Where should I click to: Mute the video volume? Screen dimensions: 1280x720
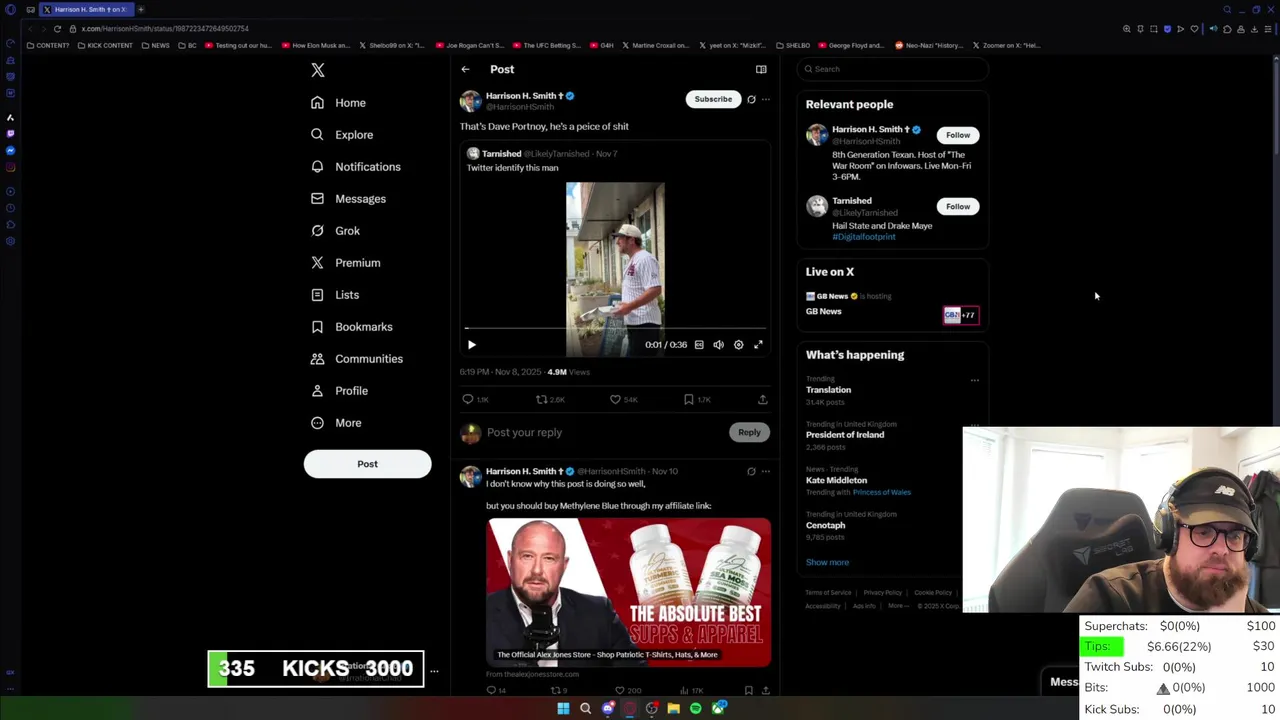coord(718,345)
